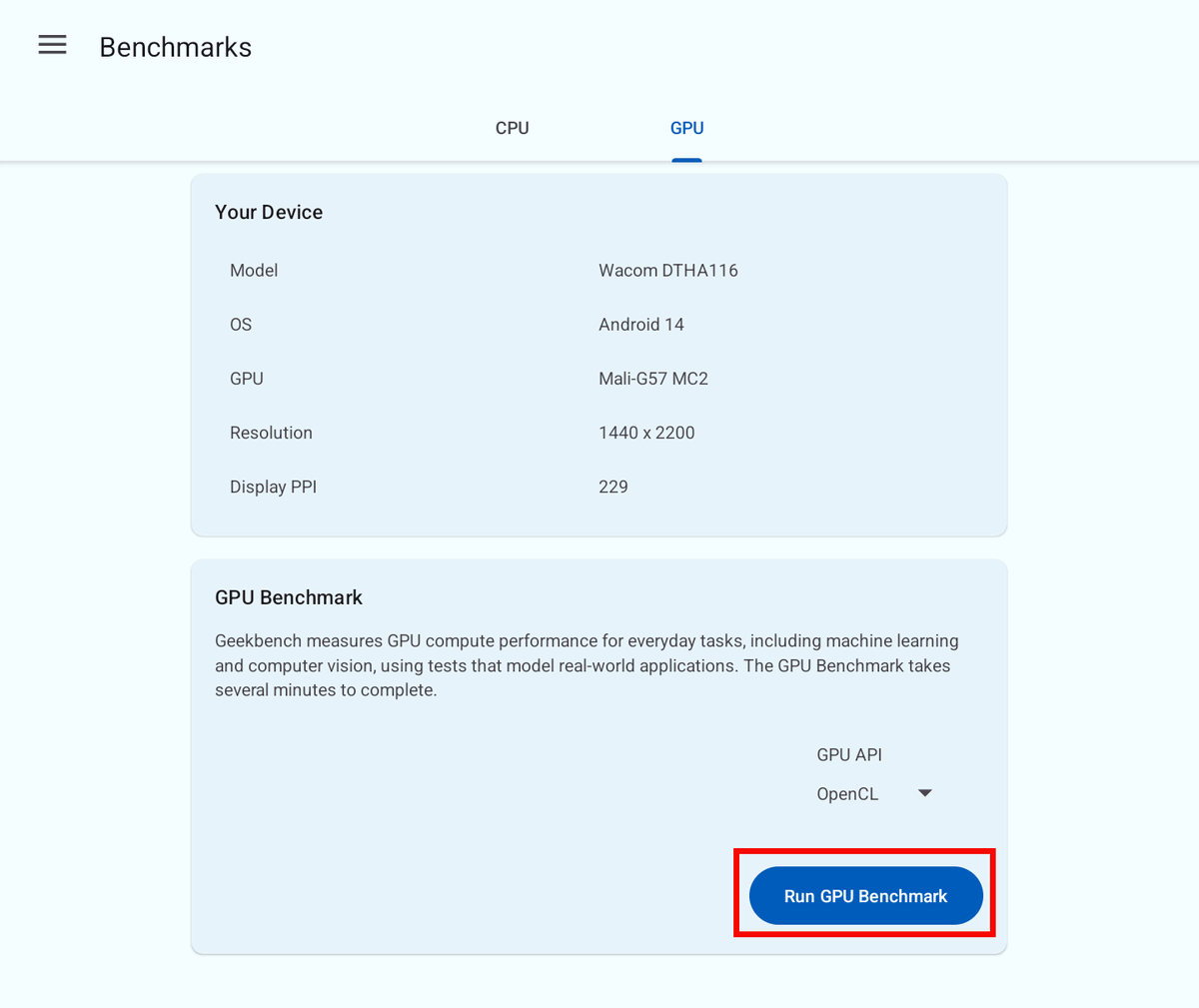The height and width of the screenshot is (1008, 1199).
Task: Click the Wacom DTHA116 model value
Action: [668, 270]
